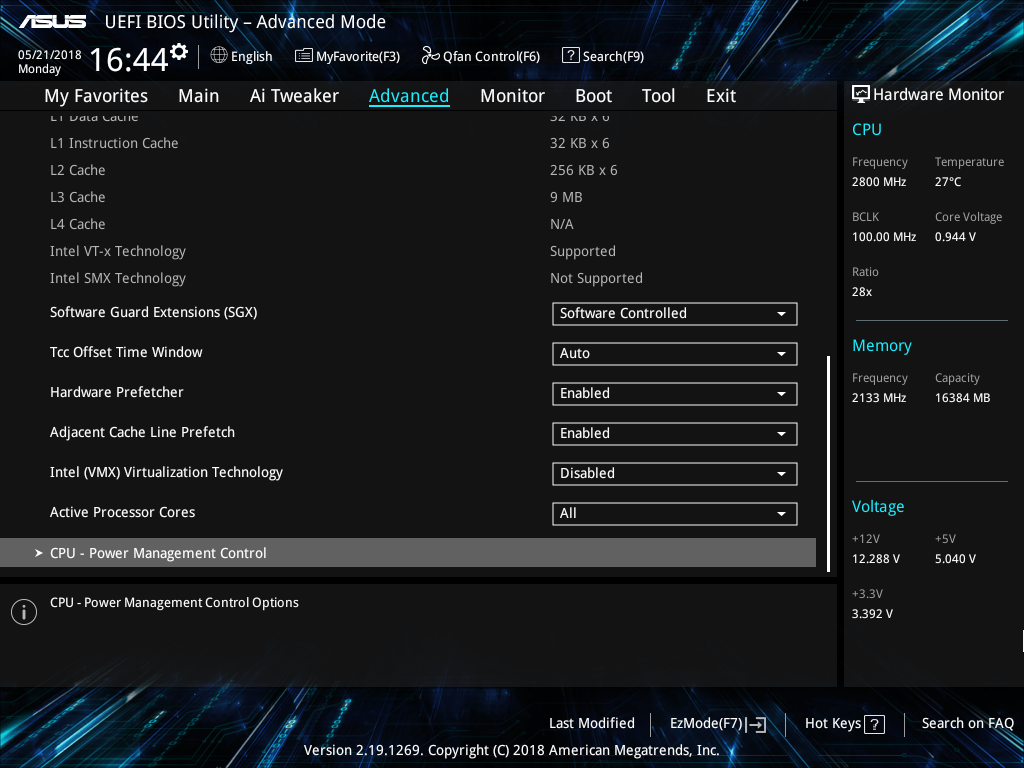The width and height of the screenshot is (1024, 768).
Task: Click the 256 KB x 6 value
Action: pos(584,170)
